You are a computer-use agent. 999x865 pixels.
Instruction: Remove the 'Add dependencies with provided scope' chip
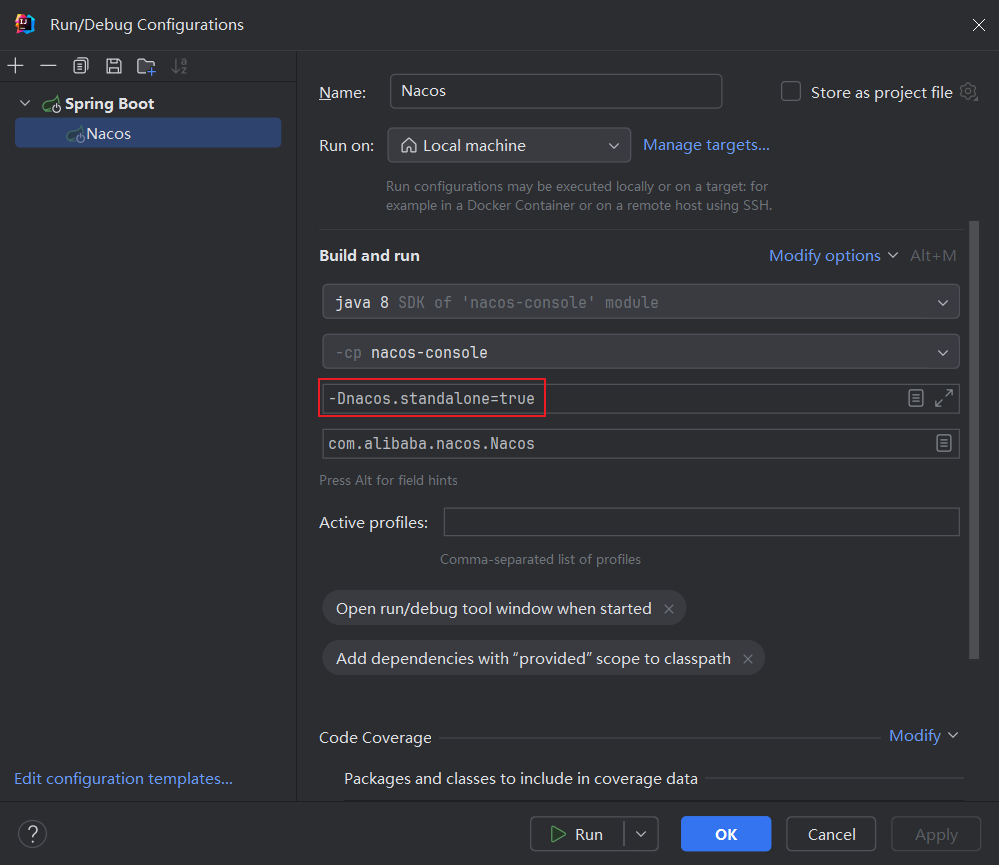748,659
